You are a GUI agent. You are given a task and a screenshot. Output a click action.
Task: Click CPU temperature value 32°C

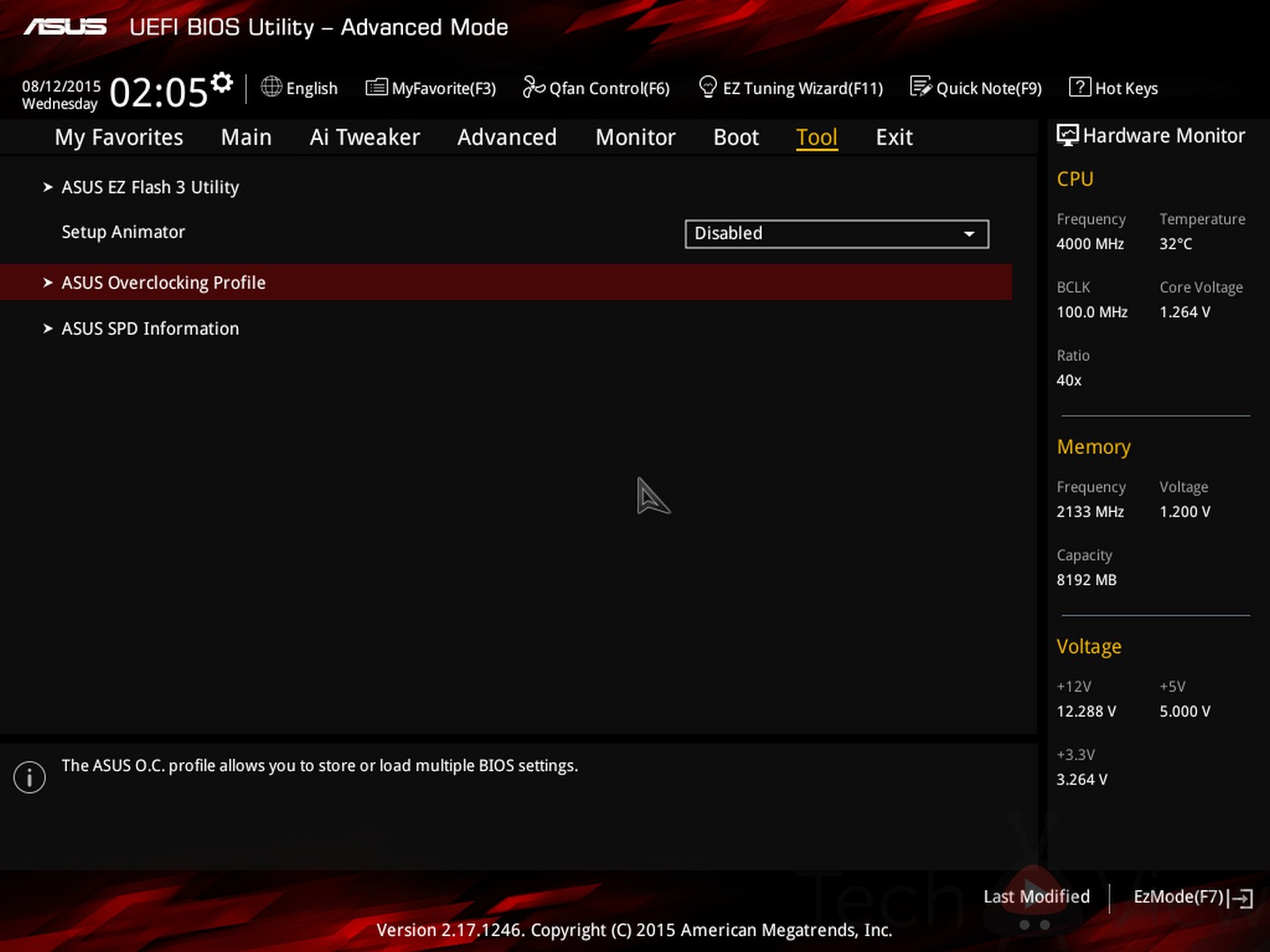tap(1176, 244)
